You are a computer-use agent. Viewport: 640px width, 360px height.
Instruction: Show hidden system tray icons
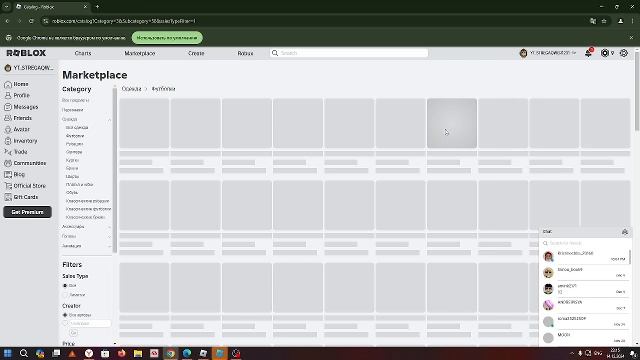(572, 353)
